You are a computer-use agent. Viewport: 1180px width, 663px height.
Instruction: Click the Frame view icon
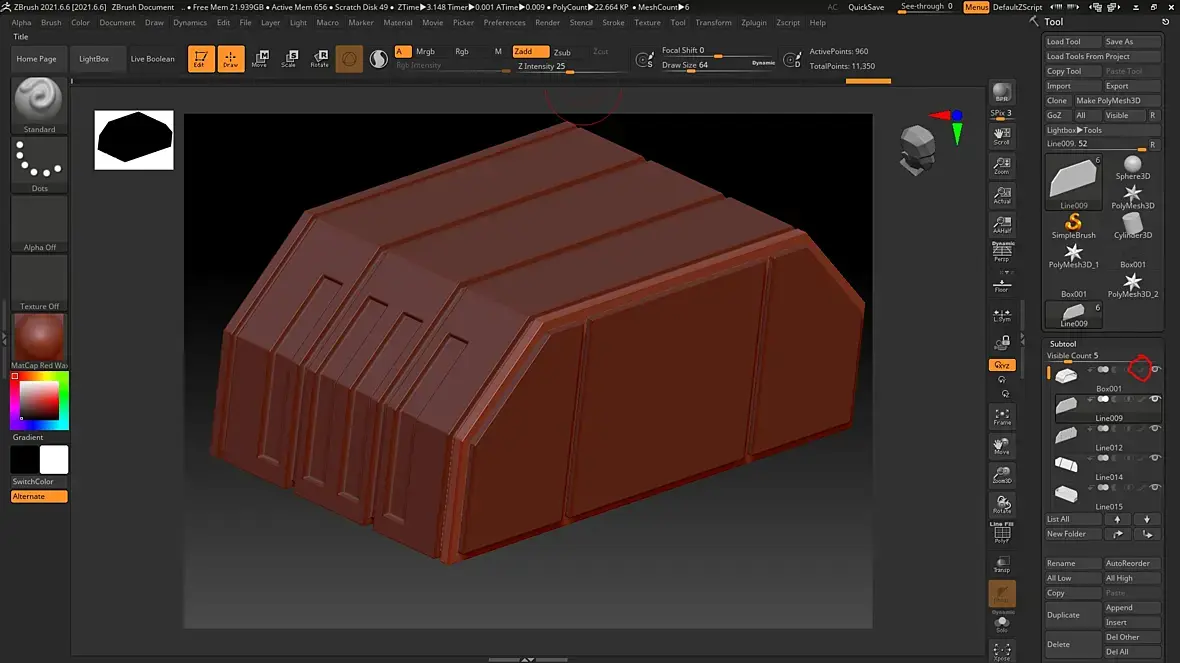1001,416
